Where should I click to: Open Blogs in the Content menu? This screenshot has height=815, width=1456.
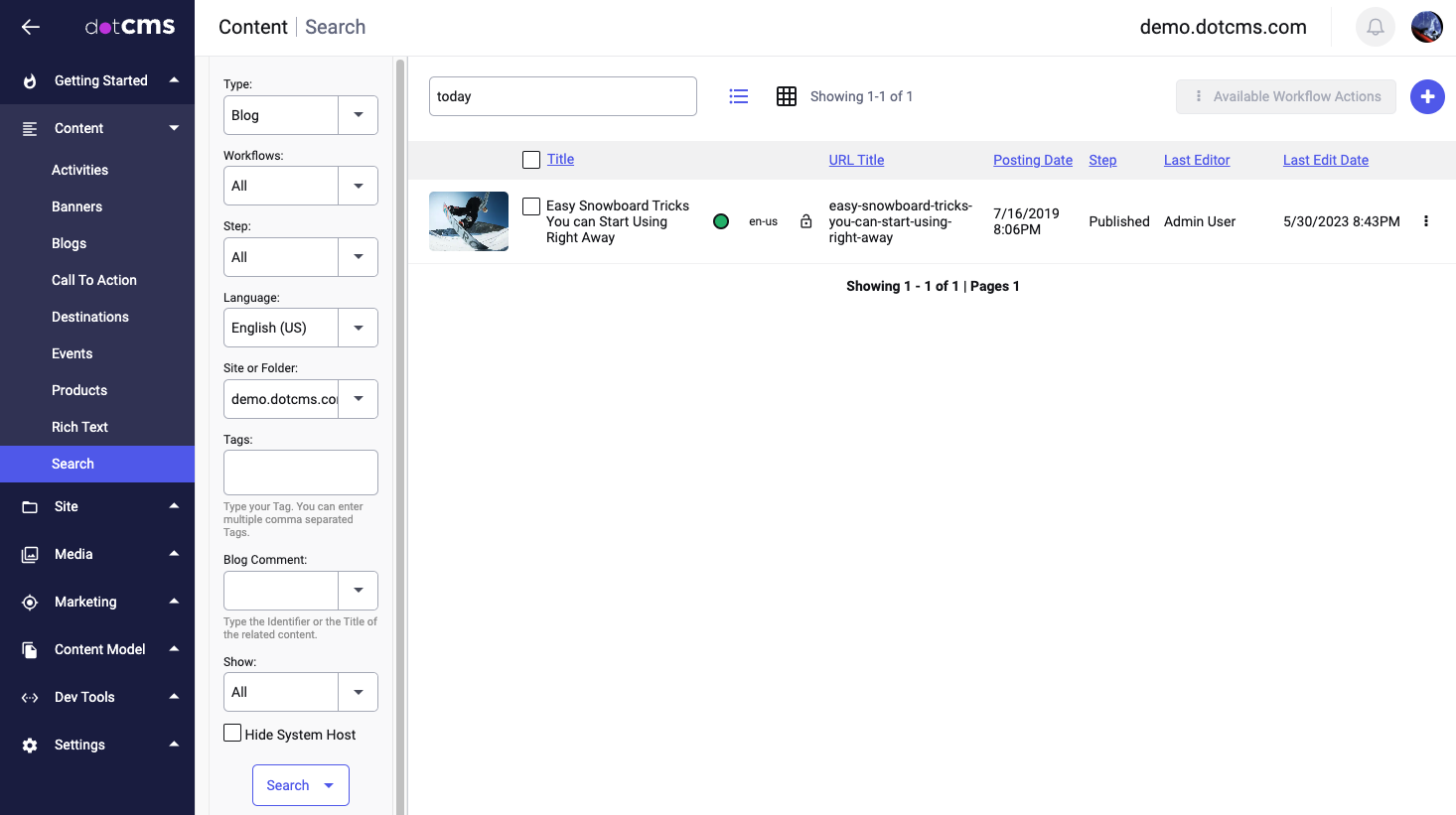(x=70, y=243)
